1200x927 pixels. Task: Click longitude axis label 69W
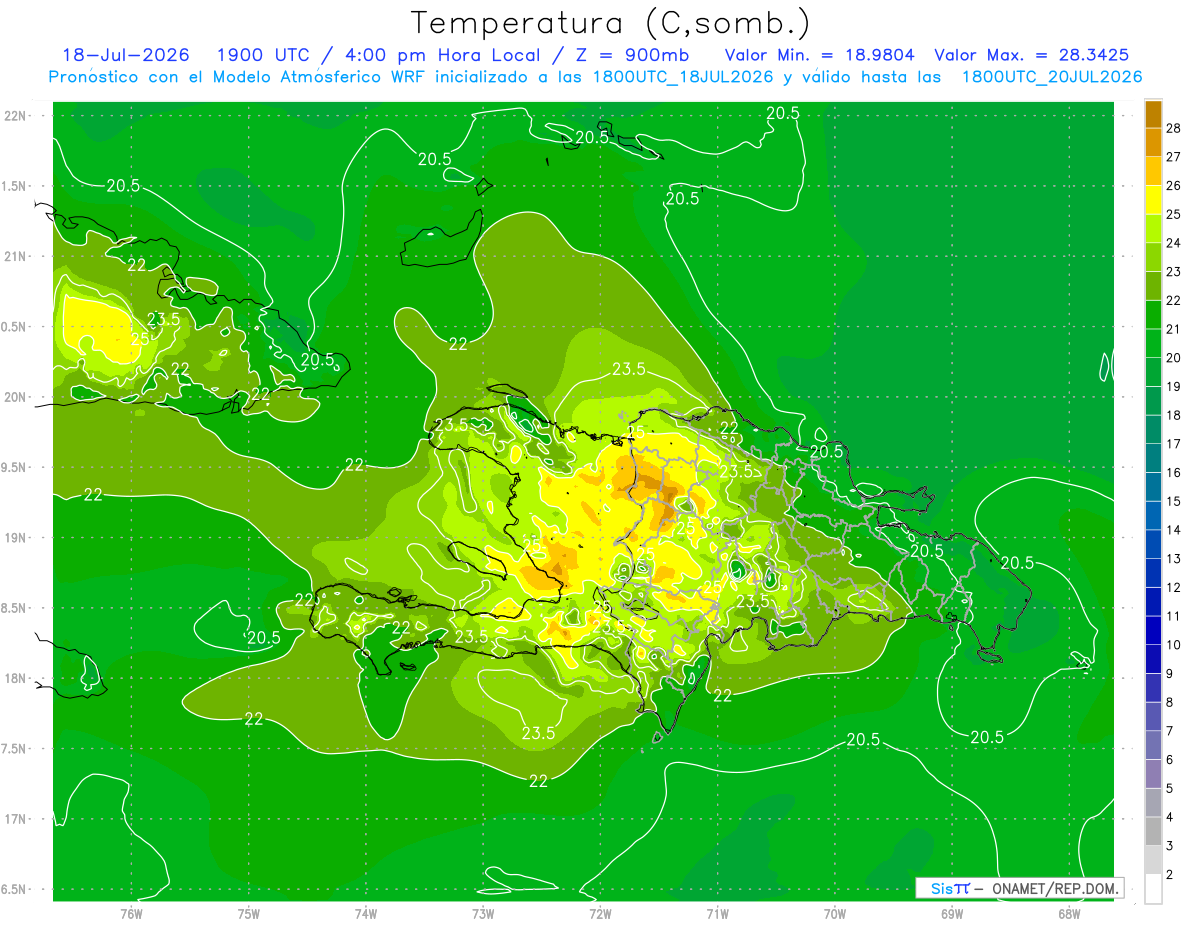tap(952, 913)
